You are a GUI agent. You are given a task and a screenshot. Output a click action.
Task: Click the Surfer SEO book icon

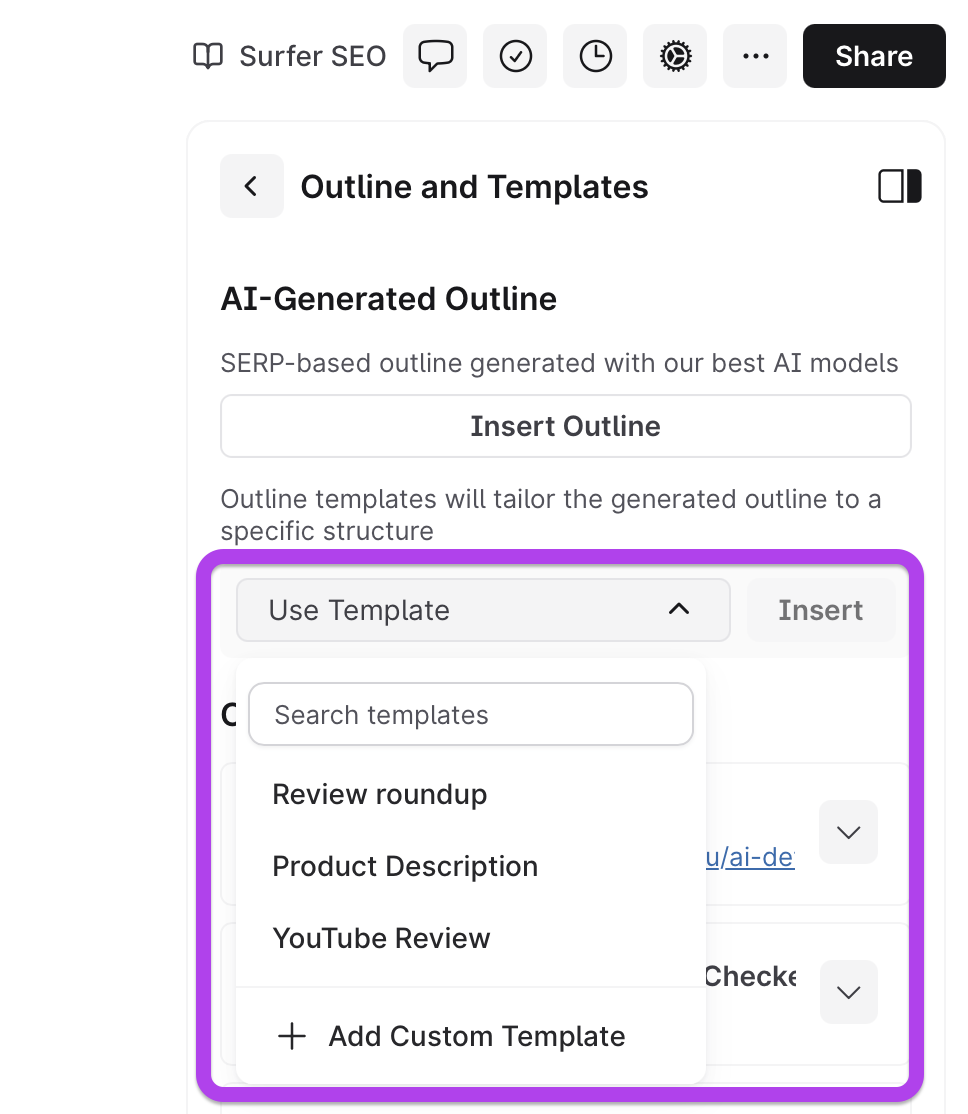coord(208,56)
